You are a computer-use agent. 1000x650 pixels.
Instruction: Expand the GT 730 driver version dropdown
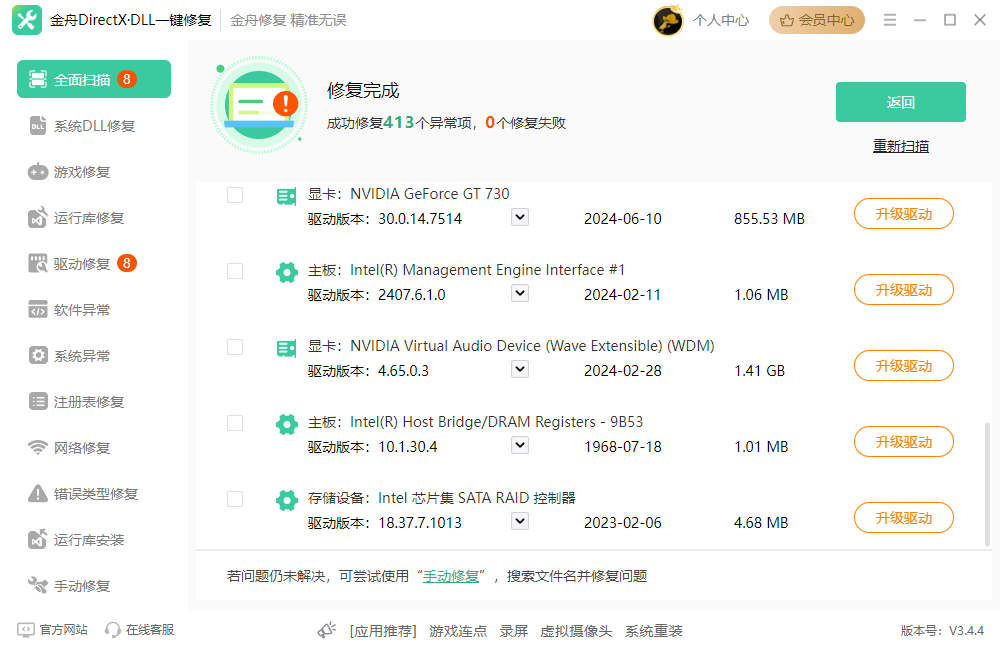point(519,216)
